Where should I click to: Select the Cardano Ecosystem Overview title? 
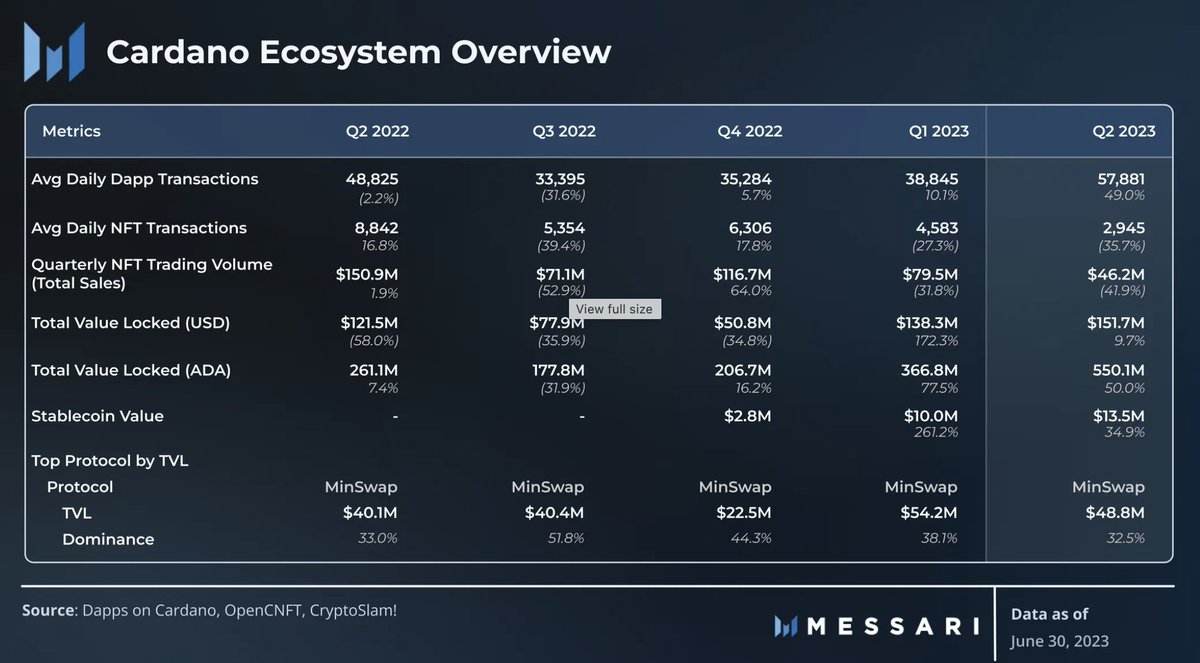tap(358, 52)
